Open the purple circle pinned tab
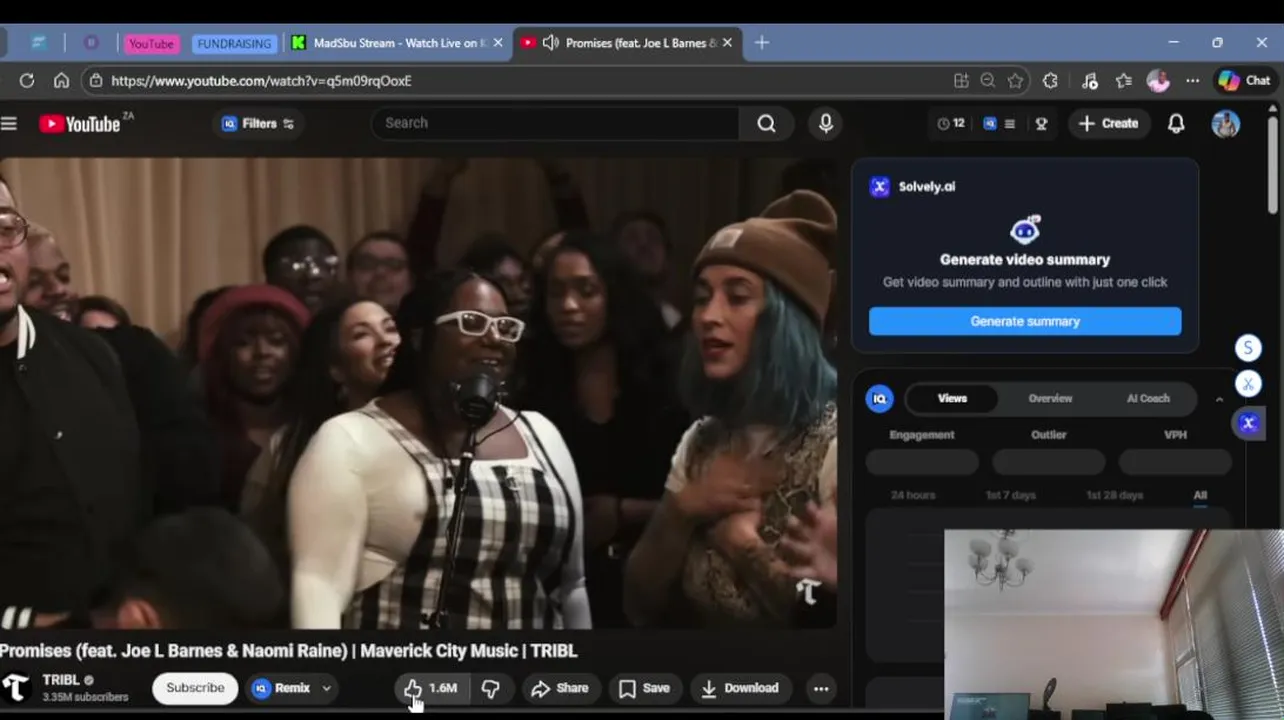1284x720 pixels. tap(91, 43)
